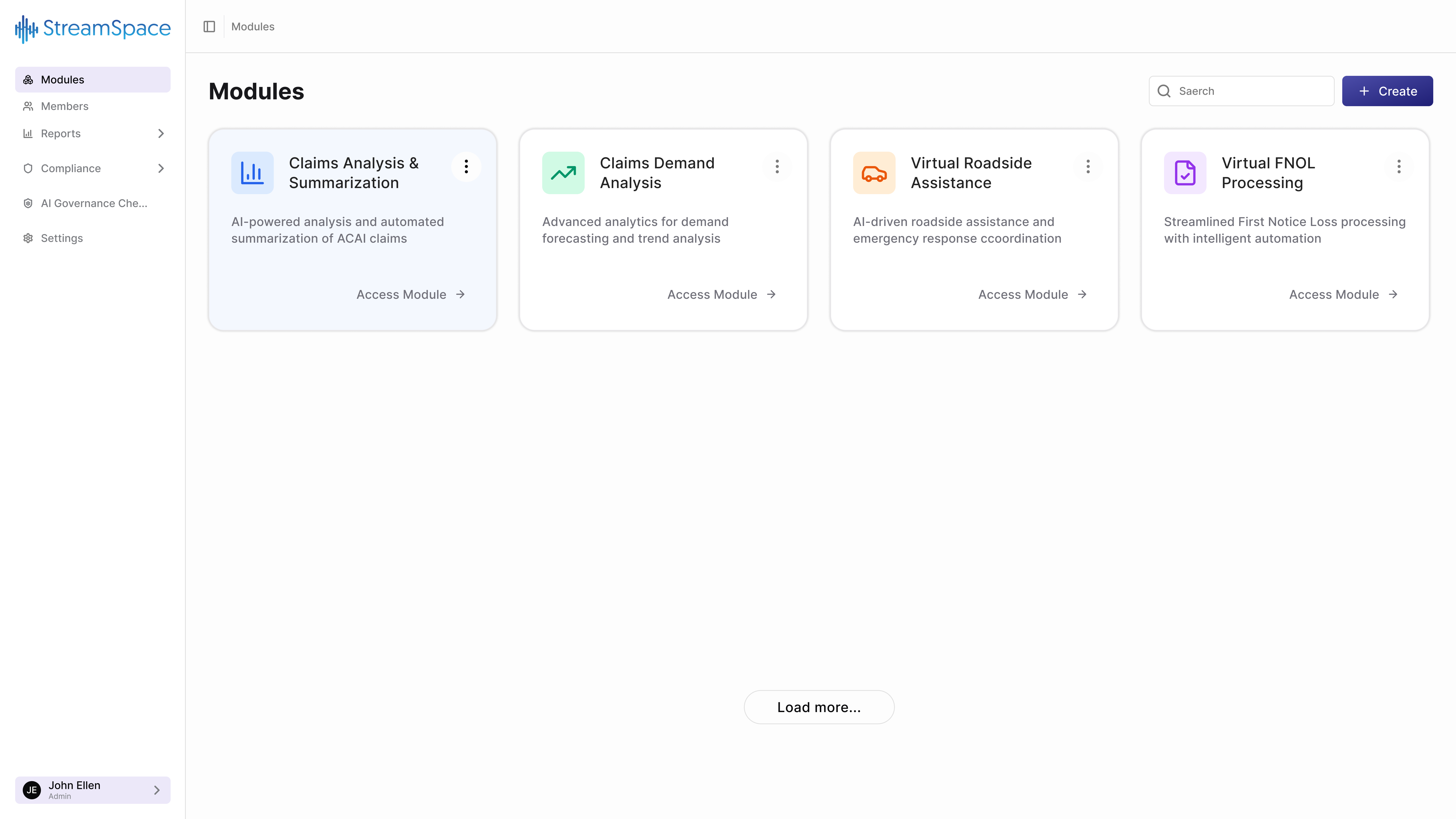Click arrow next to Virtual Roadside Access Module
Screen dimensions: 1456x819
[1082, 294]
